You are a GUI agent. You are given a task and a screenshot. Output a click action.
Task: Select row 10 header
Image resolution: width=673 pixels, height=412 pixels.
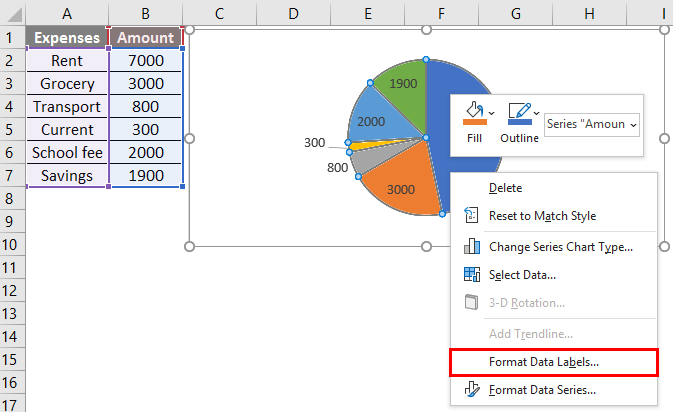[12, 245]
